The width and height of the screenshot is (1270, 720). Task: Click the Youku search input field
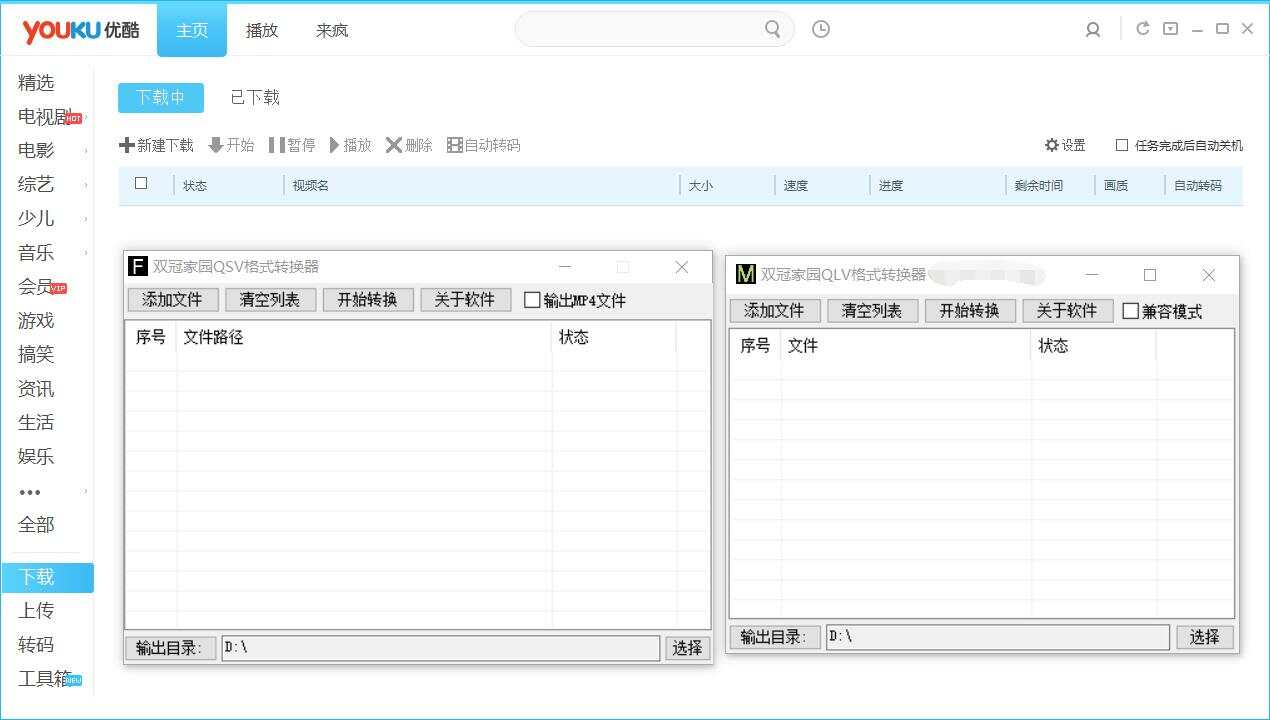[640, 29]
